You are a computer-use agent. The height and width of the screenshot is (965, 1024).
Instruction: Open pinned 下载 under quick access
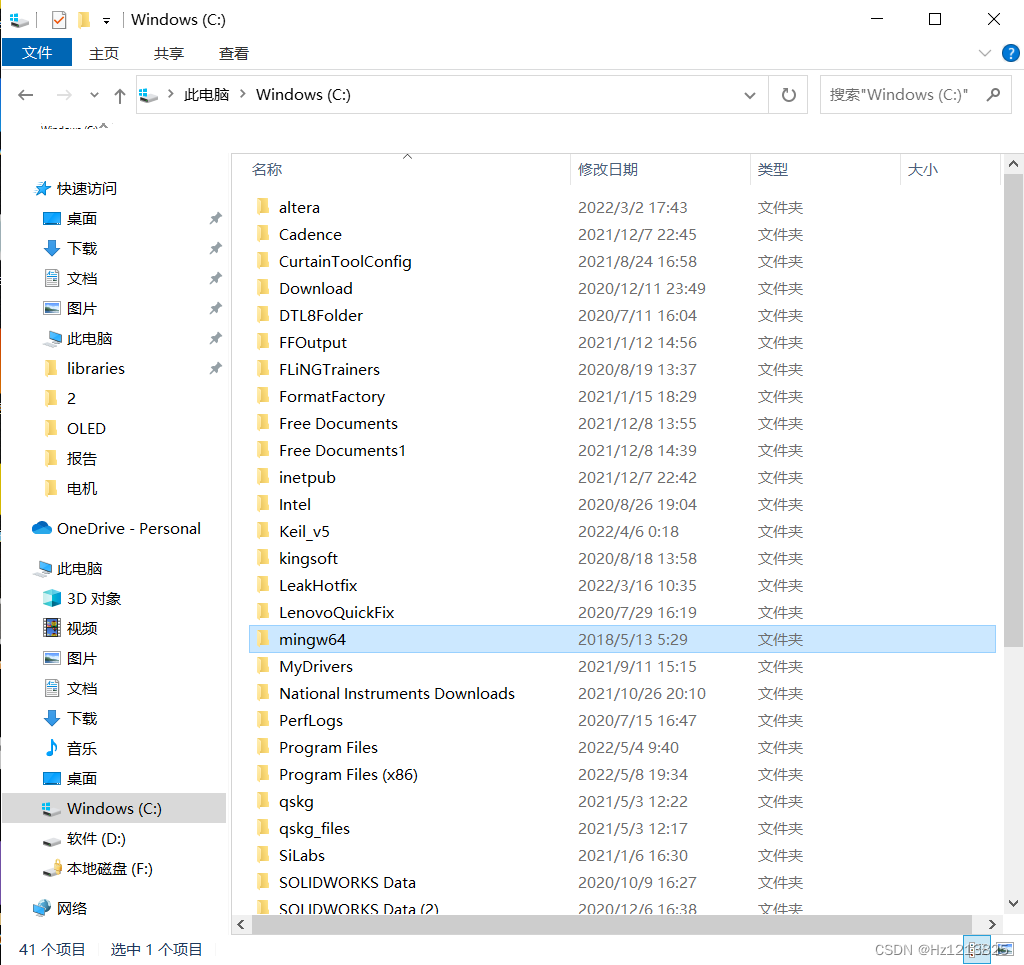[82, 249]
